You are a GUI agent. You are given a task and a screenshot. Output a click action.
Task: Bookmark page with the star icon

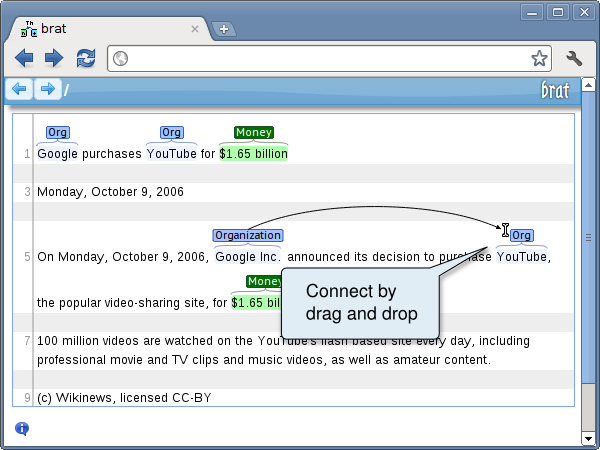pyautogui.click(x=539, y=59)
